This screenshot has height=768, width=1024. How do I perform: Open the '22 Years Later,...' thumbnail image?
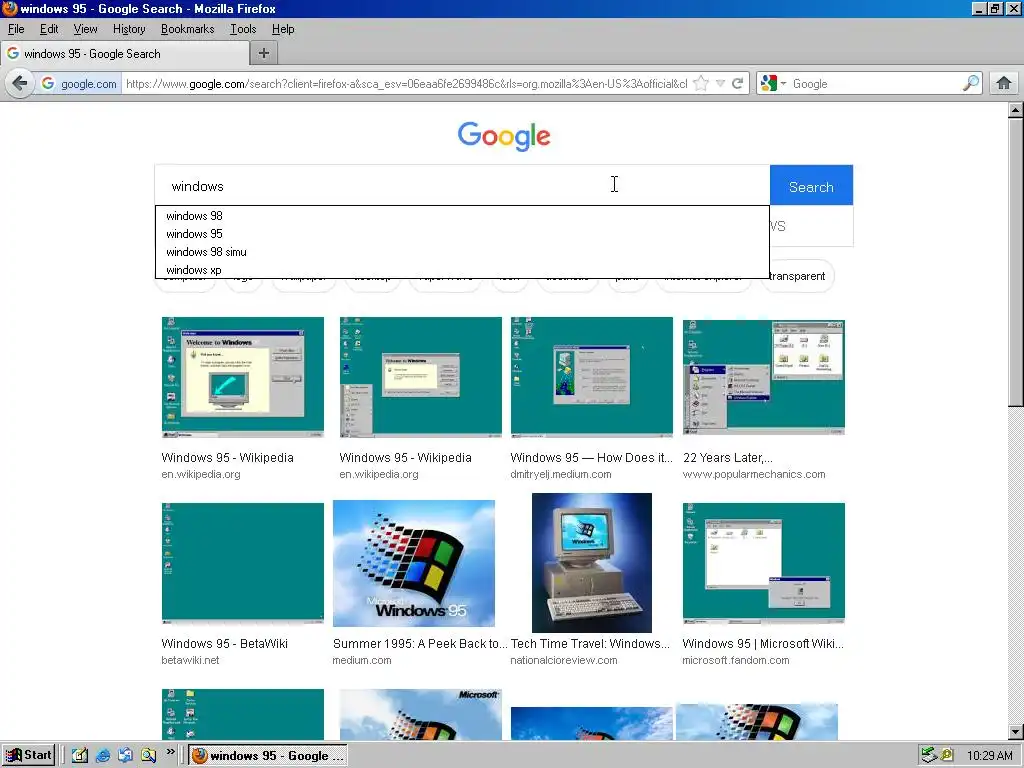[x=763, y=377]
